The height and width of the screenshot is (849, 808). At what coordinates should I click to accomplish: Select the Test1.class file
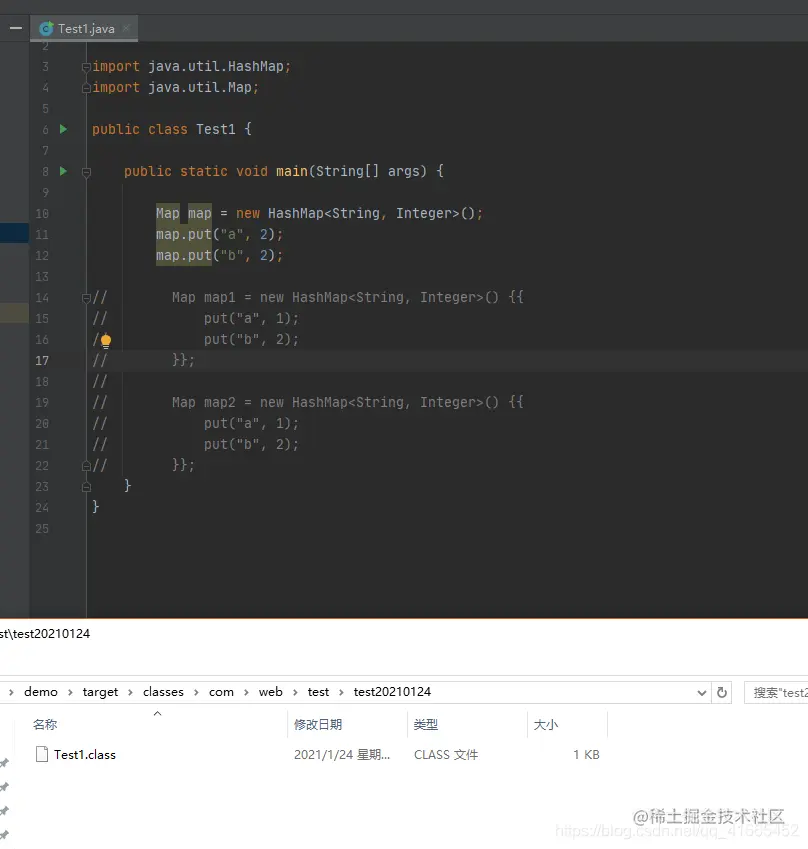84,755
